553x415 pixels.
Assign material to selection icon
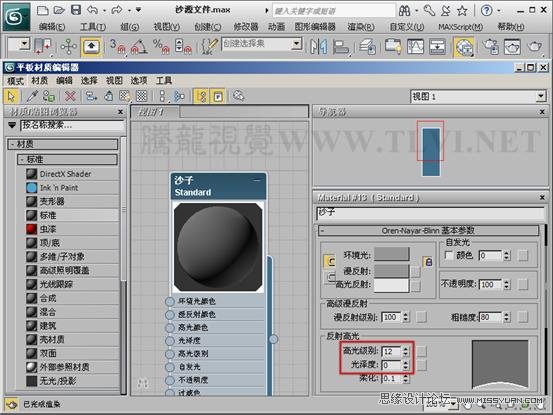(49, 96)
